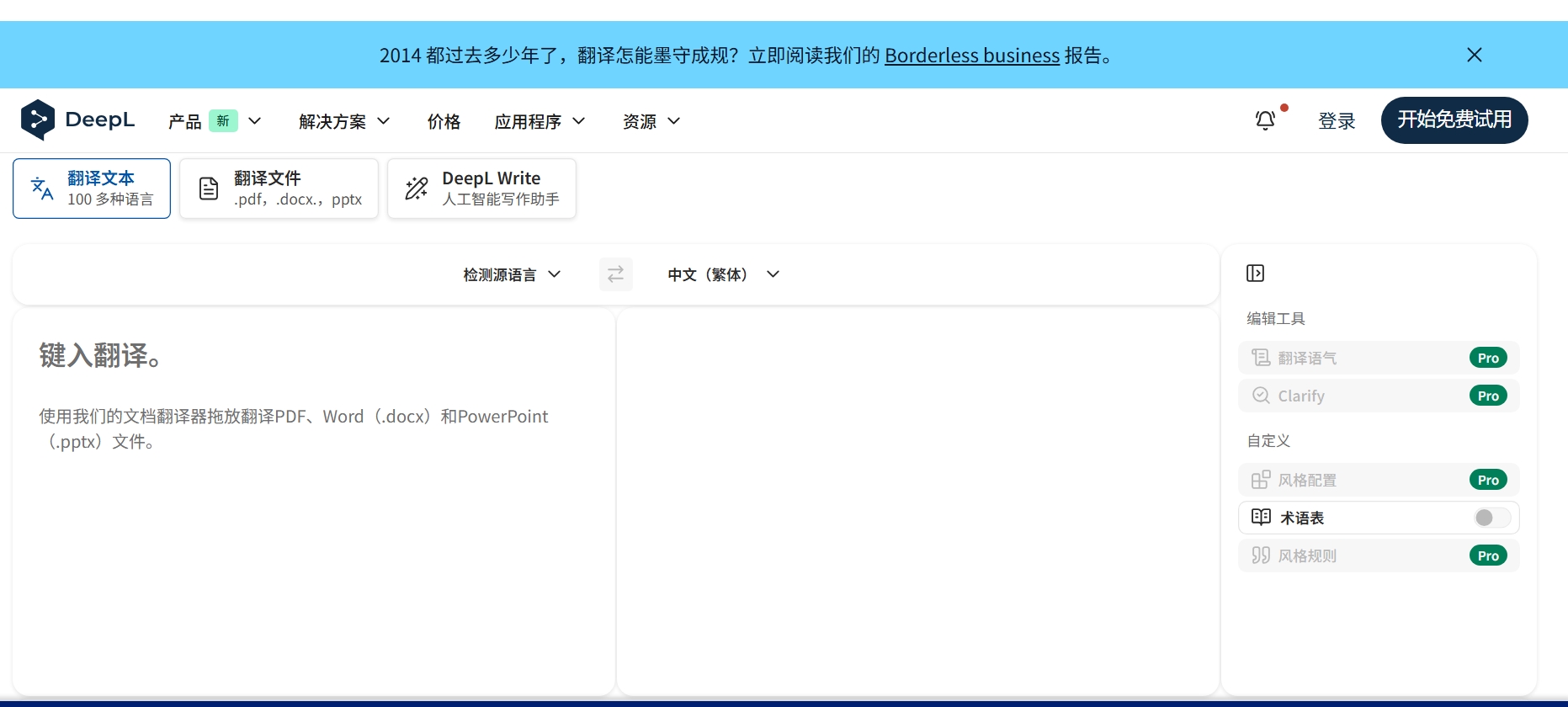The image size is (1568, 707).
Task: Click the 开始免费试用 button
Action: 1454,120
